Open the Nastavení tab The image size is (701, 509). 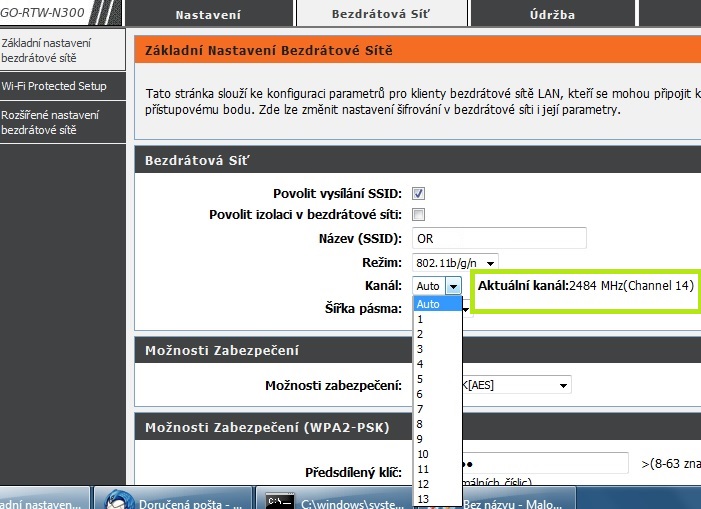[207, 15]
